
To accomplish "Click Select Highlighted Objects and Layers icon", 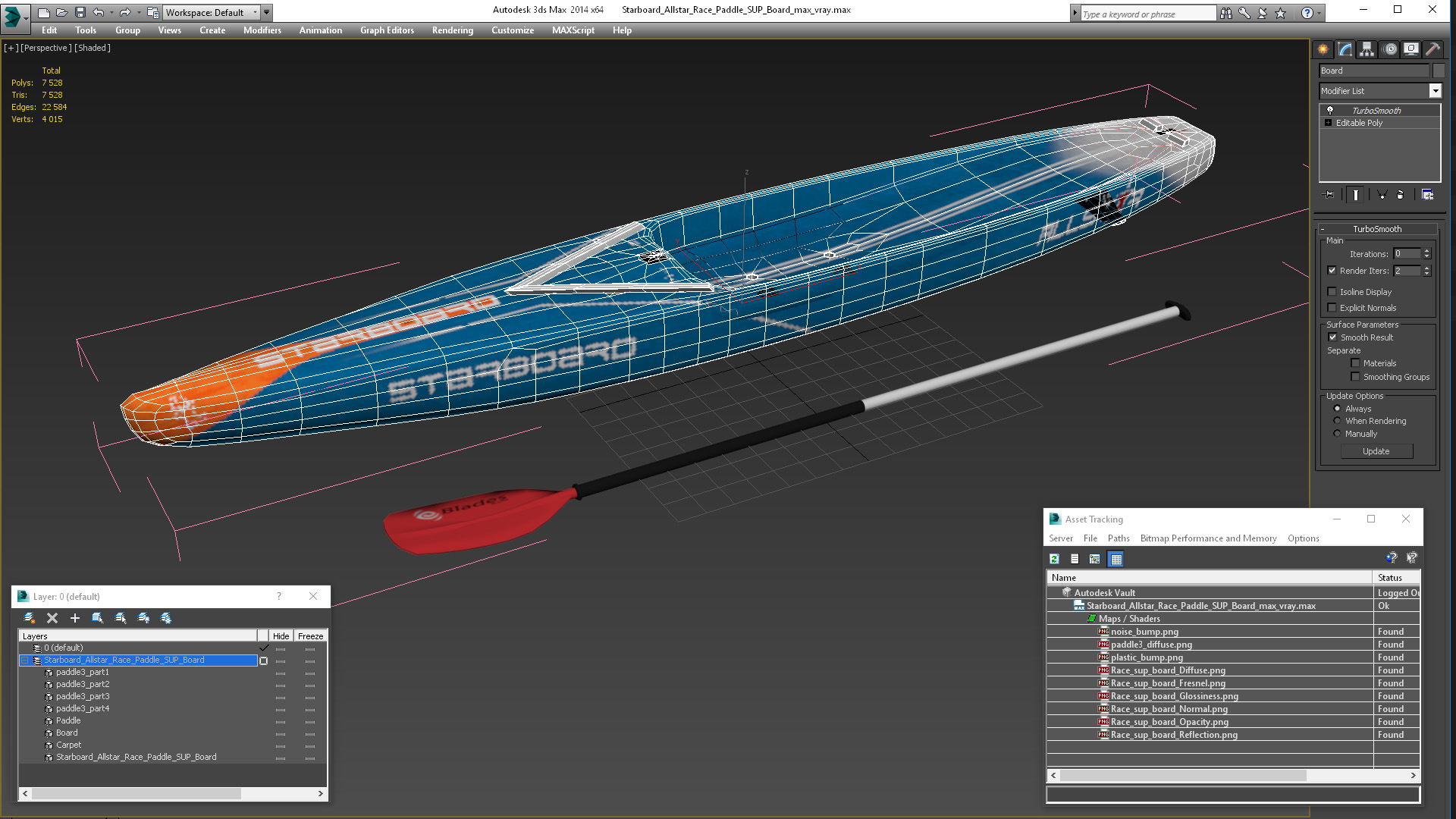I will pos(98,618).
